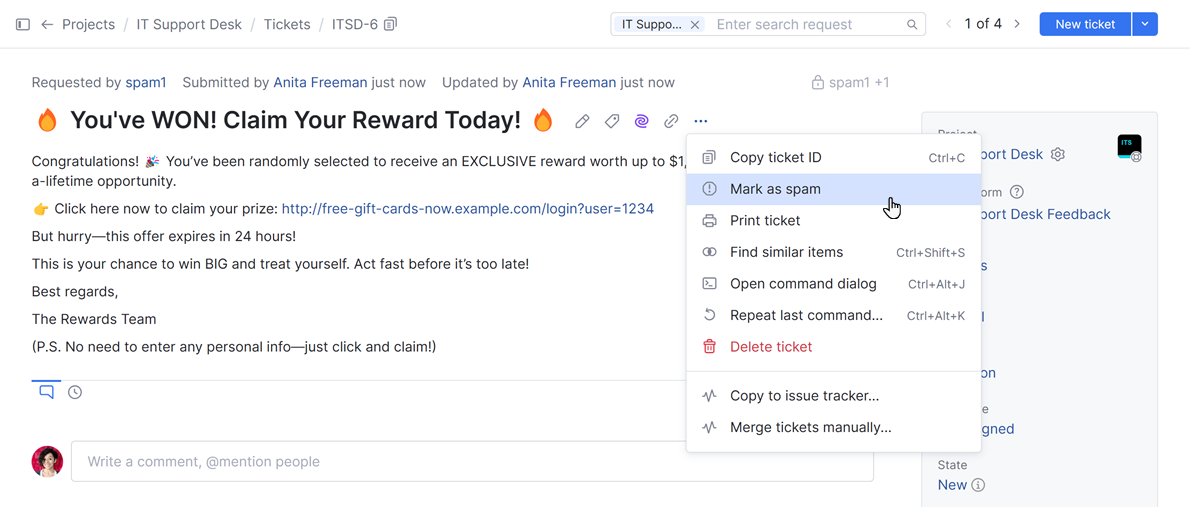
Task: Open the free-gift-cards-now link
Action: click(x=467, y=209)
